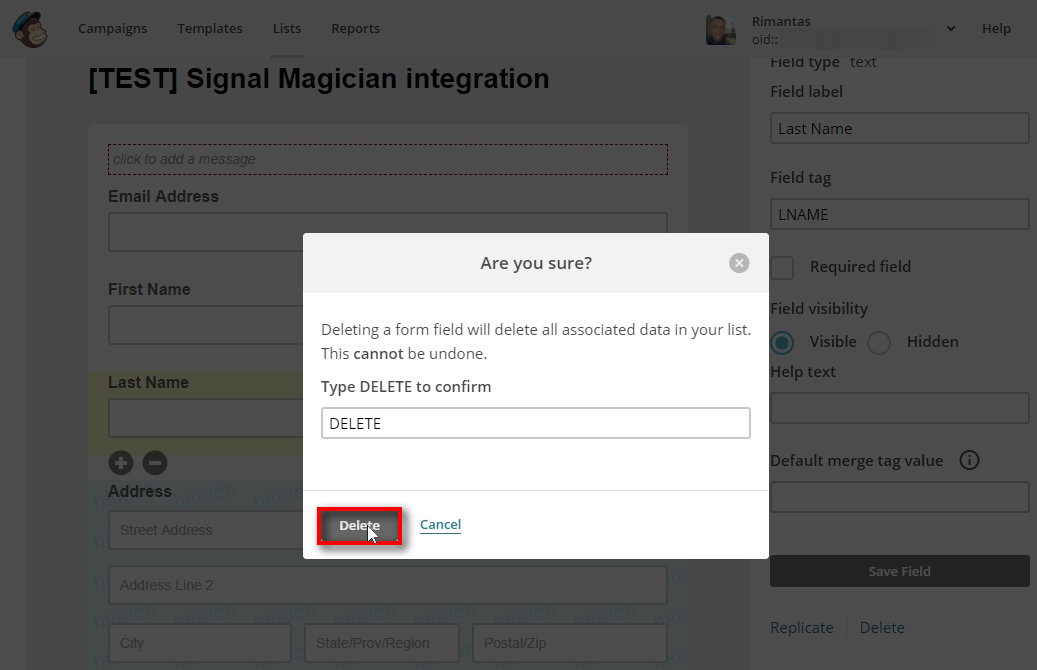Viewport: 1037px width, 670px height.
Task: Click the Replicate link
Action: pyautogui.click(x=802, y=628)
